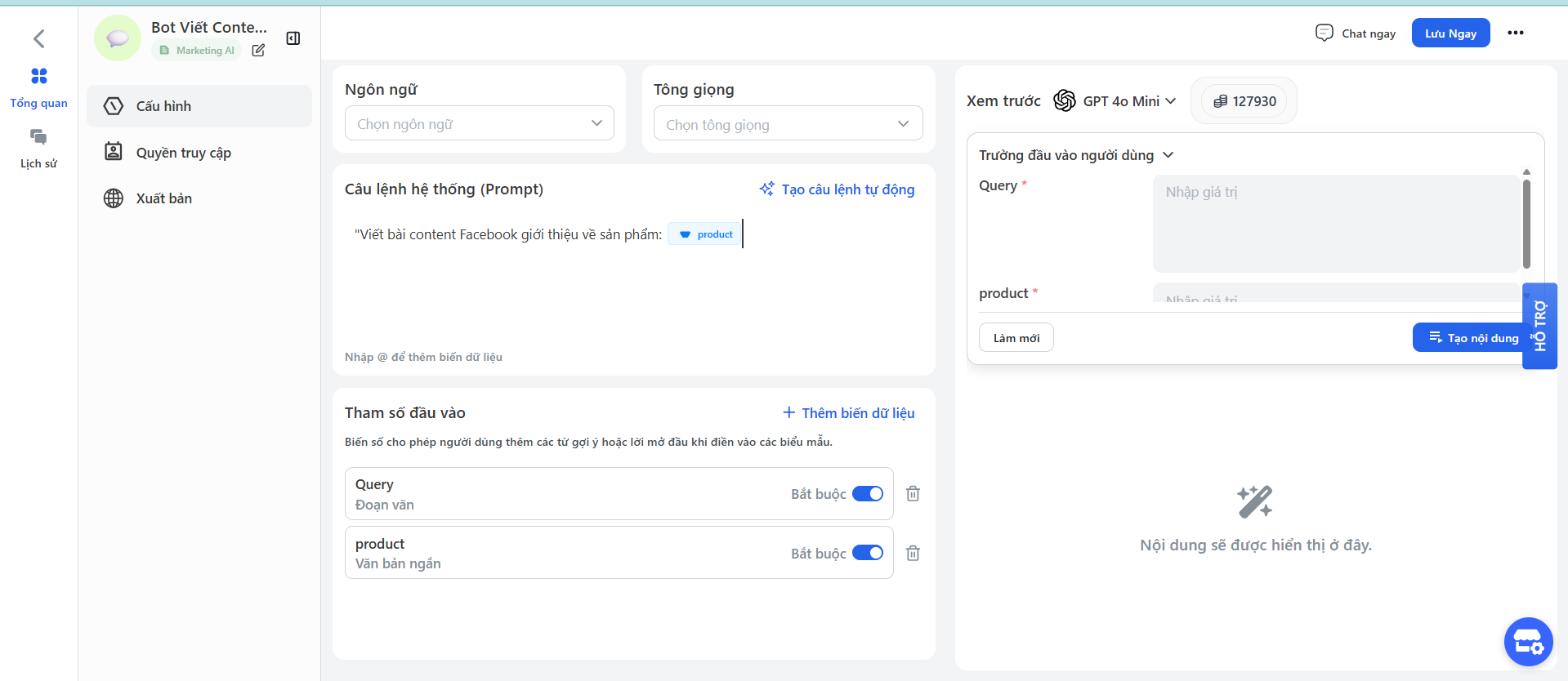Click the Lưu Ngay button
Image resolution: width=1568 pixels, height=681 pixels.
1450,33
